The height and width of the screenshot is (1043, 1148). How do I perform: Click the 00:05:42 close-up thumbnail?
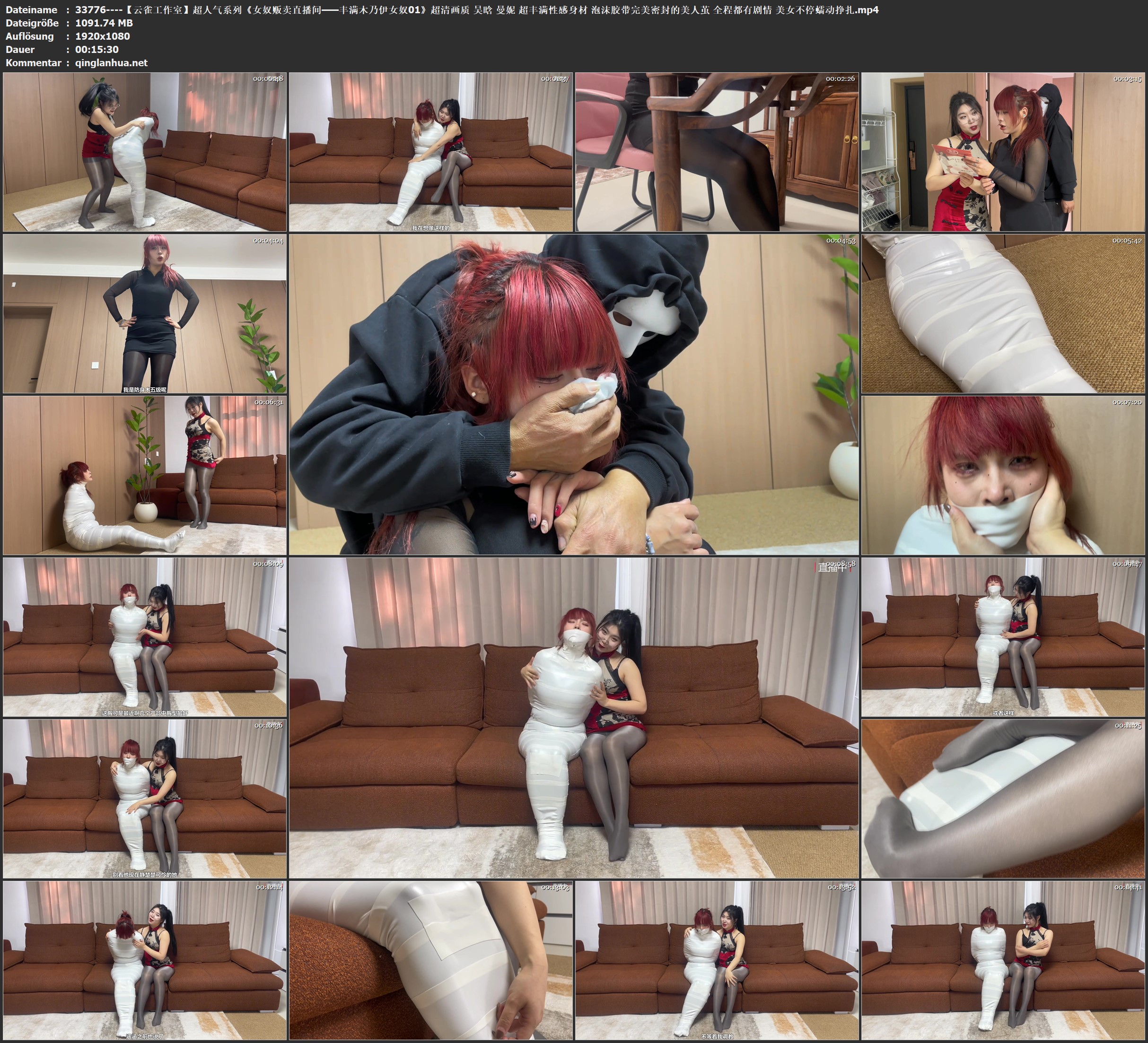point(1003,313)
